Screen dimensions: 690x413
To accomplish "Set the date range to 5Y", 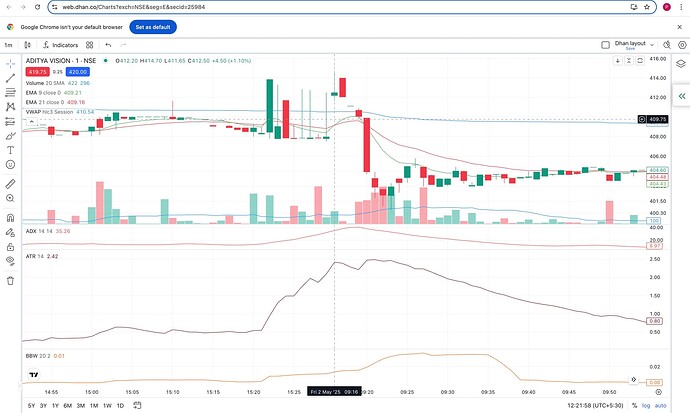I will tap(31, 406).
